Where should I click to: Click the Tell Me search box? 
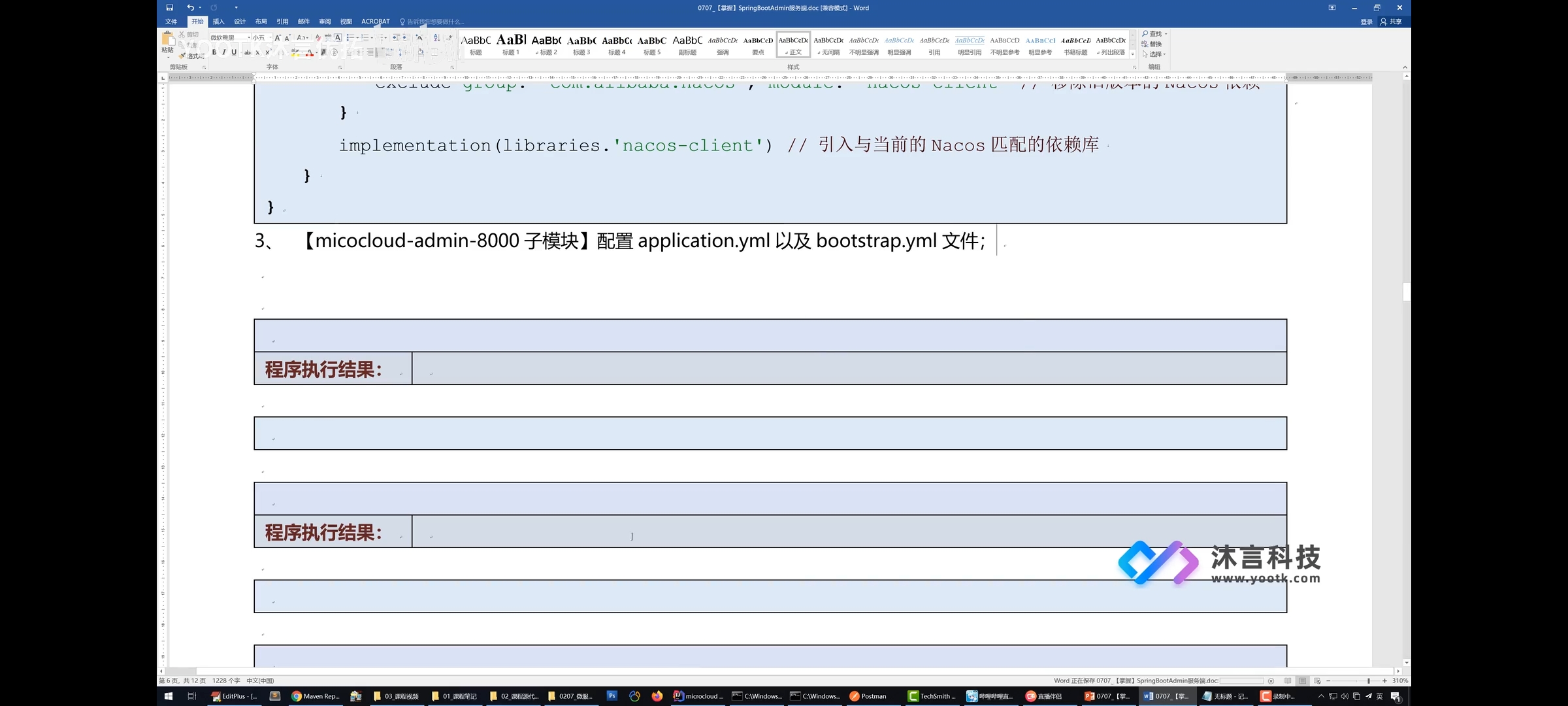(x=433, y=22)
